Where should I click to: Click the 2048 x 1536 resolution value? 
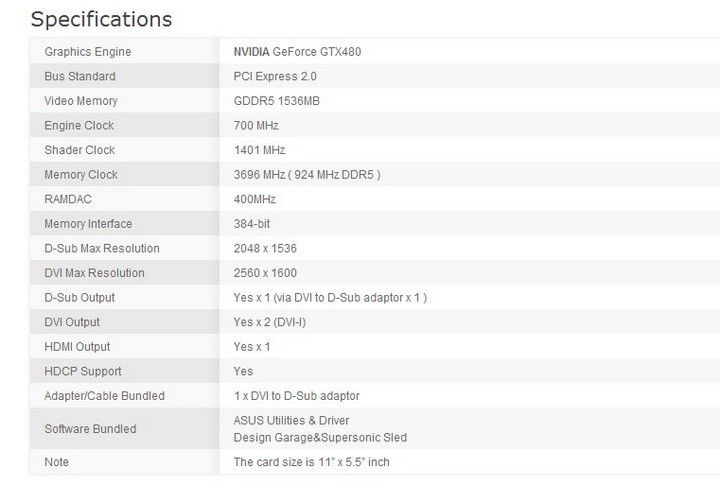coord(265,248)
